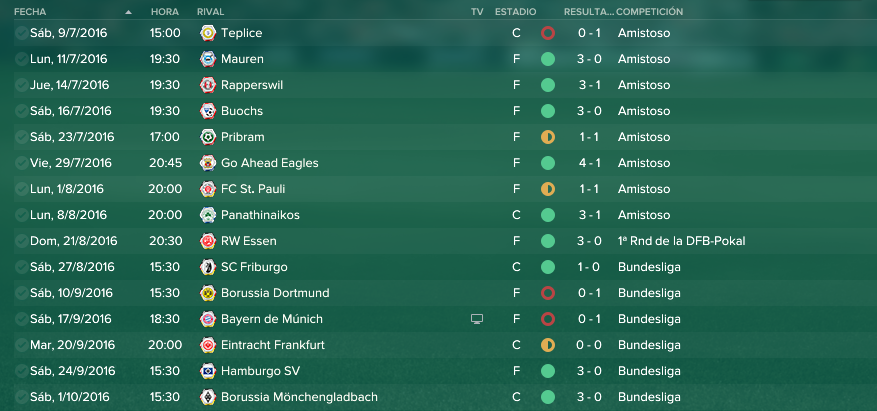Click the Panathinaikos club crest
Screen dimensions: 877x411
click(208, 215)
